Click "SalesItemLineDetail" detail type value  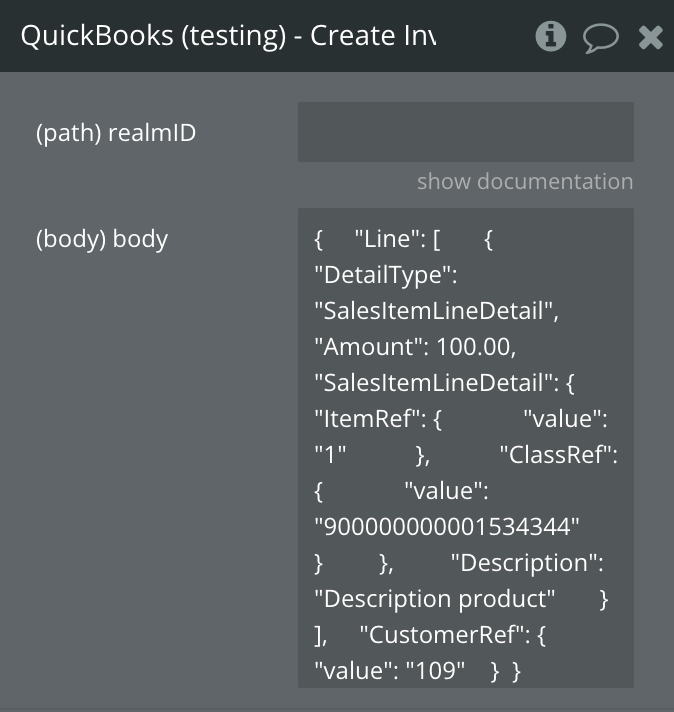(x=436, y=310)
